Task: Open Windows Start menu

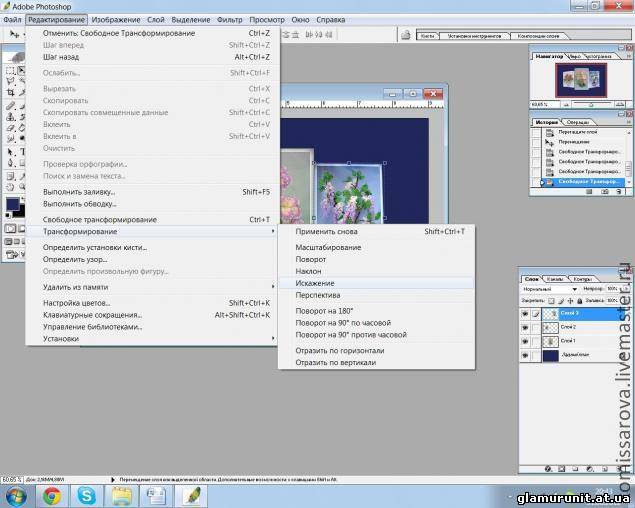Action: pos(17,496)
